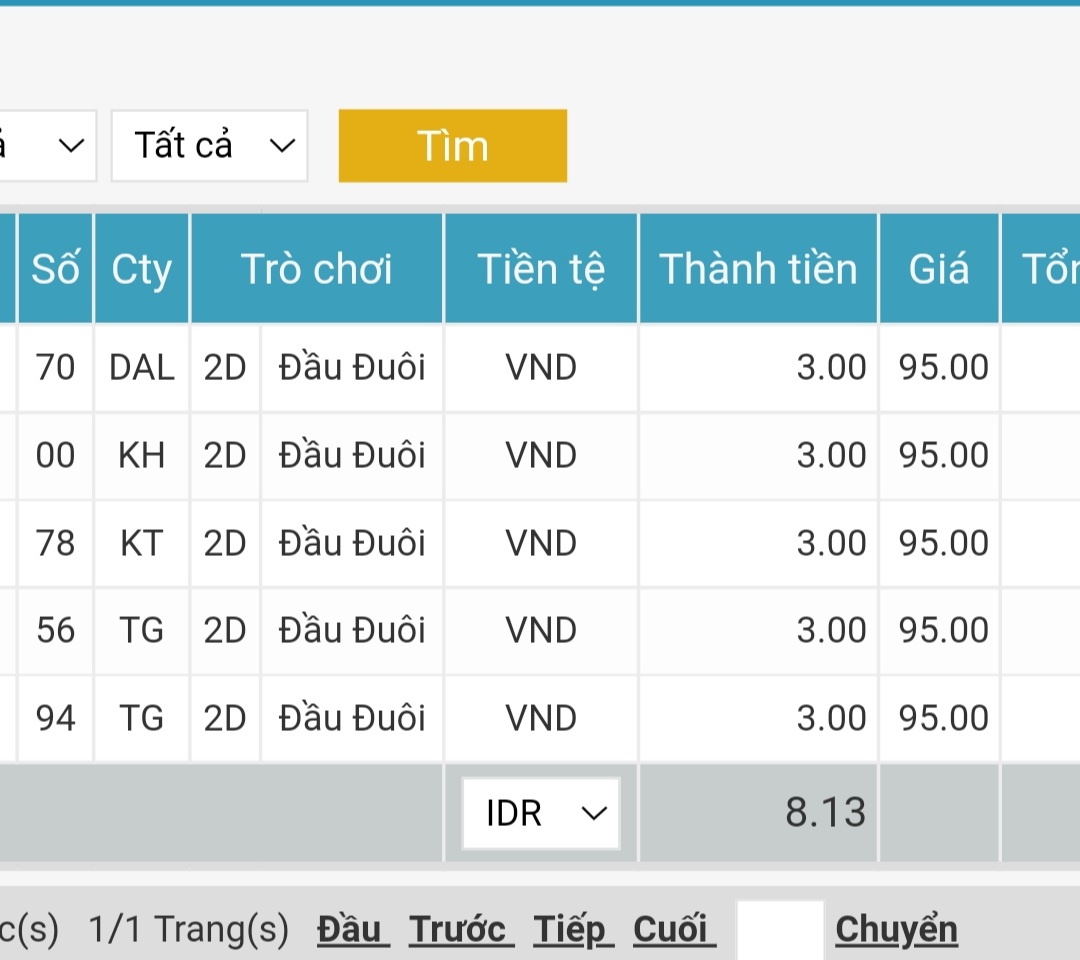
Task: Click the yellow Tìm search button
Action: (452, 146)
